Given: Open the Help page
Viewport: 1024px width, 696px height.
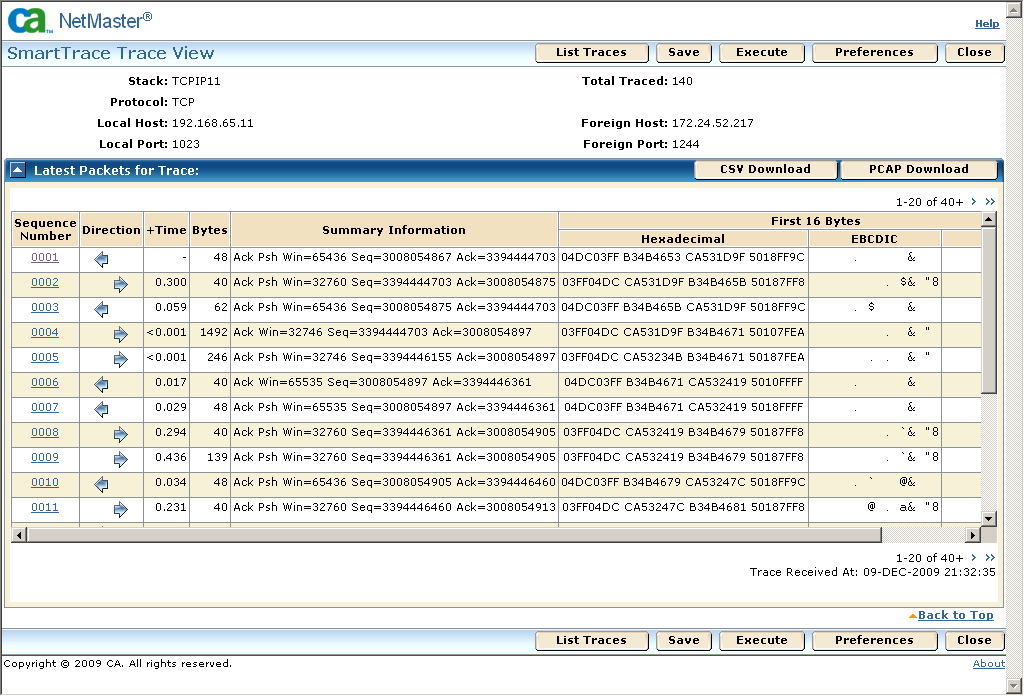Looking at the screenshot, I should pyautogui.click(x=987, y=23).
